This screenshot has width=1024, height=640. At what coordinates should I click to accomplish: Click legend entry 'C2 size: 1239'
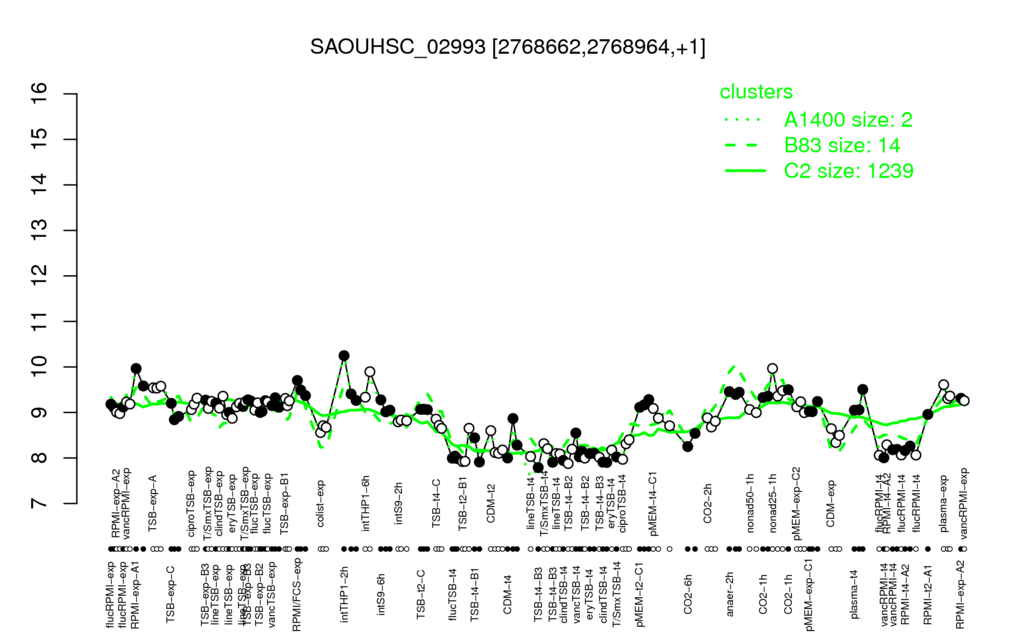click(848, 170)
